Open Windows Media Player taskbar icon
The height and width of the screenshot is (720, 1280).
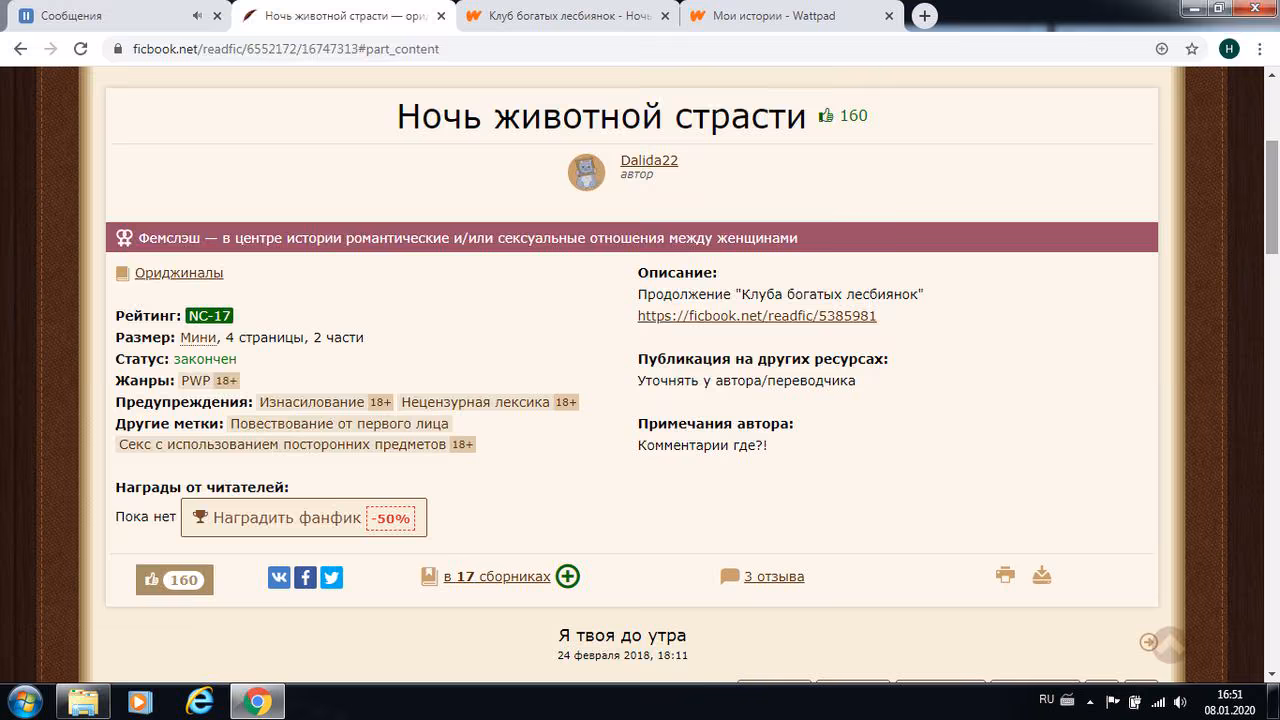coord(142,701)
